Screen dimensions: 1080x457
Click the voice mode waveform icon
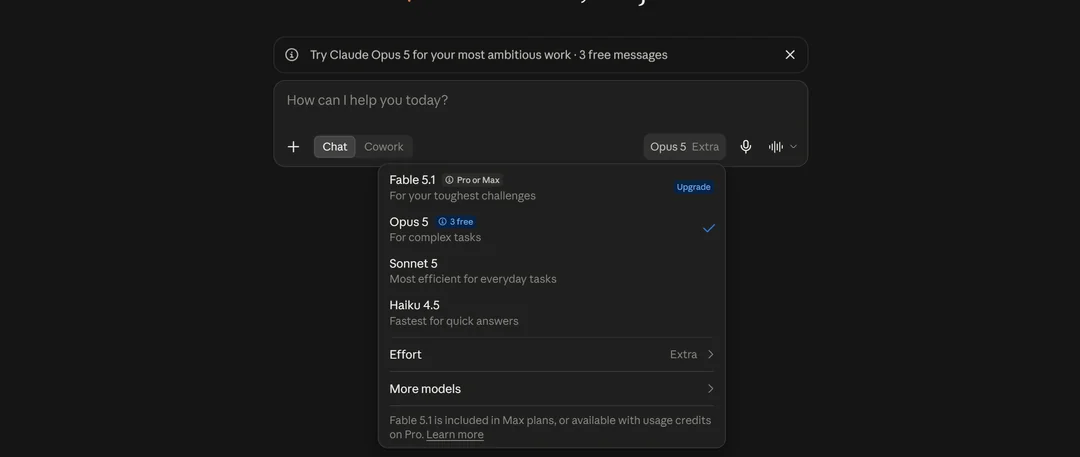tap(776, 147)
